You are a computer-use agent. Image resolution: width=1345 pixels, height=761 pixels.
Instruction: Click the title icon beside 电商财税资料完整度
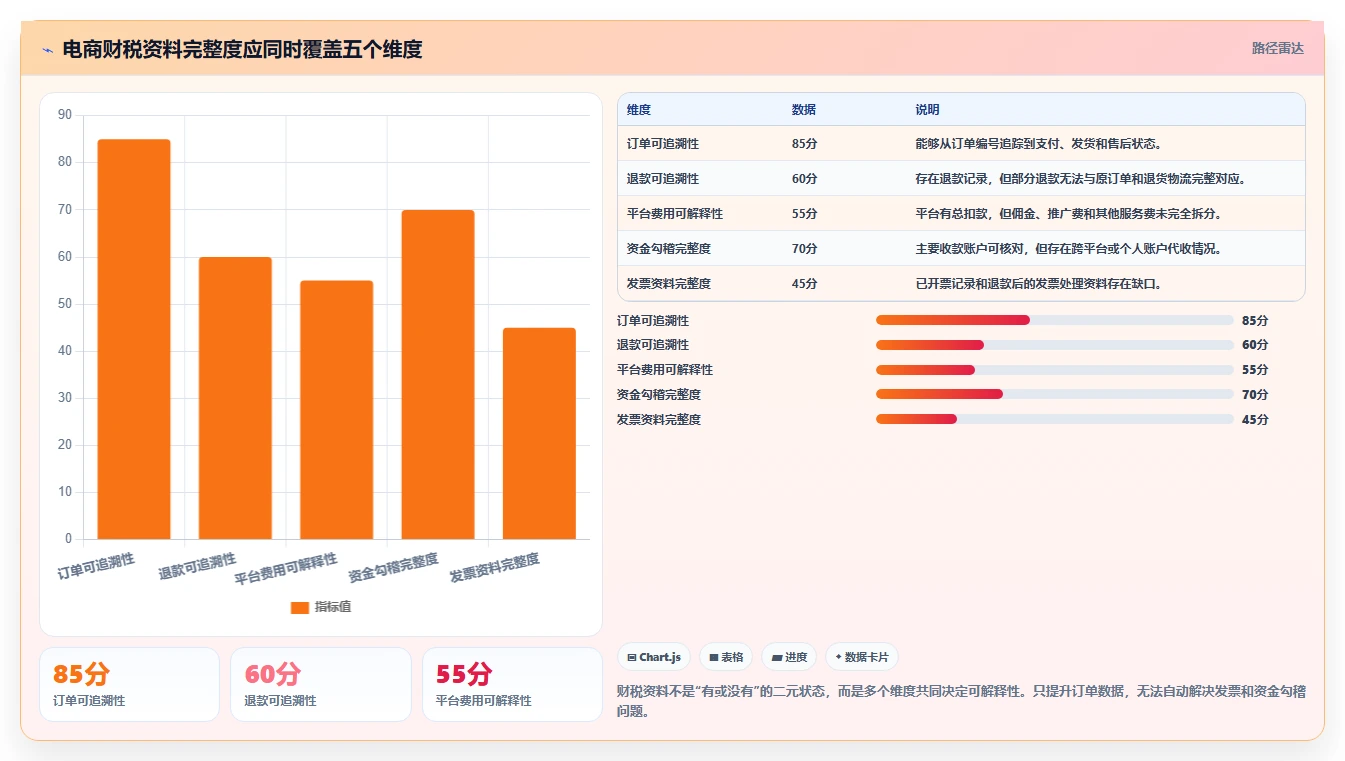[47, 49]
